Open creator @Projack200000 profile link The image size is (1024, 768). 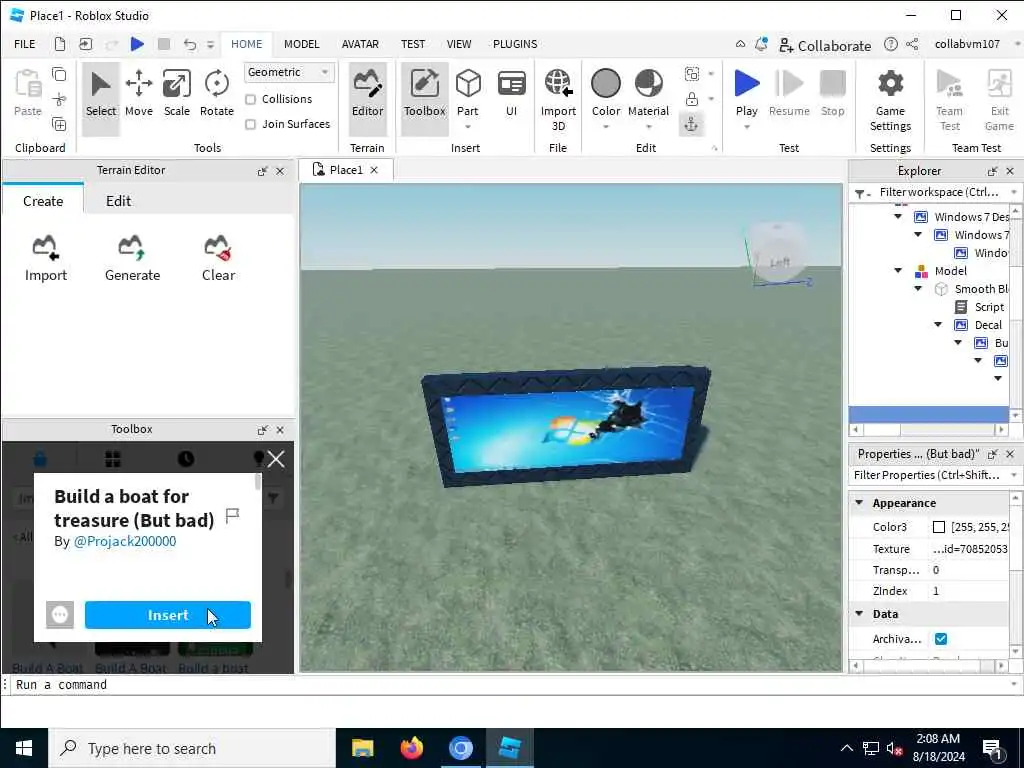click(x=125, y=541)
